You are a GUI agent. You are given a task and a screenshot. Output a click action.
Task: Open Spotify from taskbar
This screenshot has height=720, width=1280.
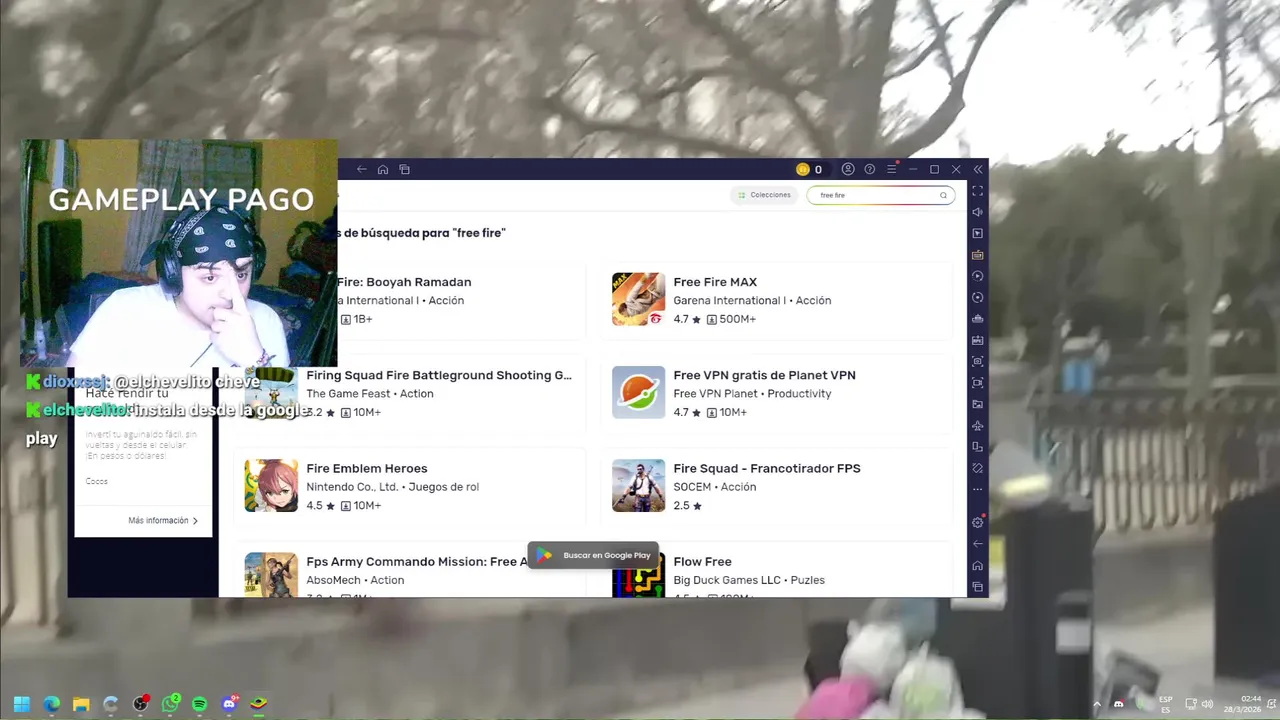coord(199,704)
